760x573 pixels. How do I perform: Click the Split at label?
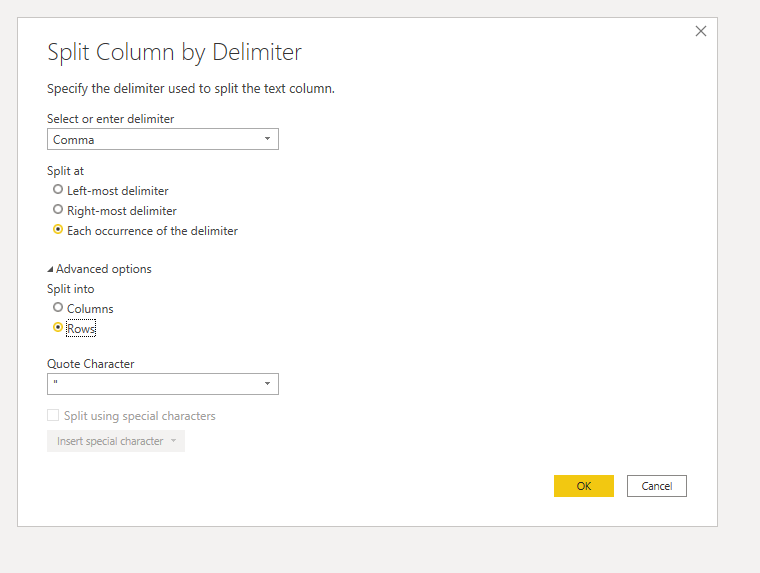tap(65, 171)
